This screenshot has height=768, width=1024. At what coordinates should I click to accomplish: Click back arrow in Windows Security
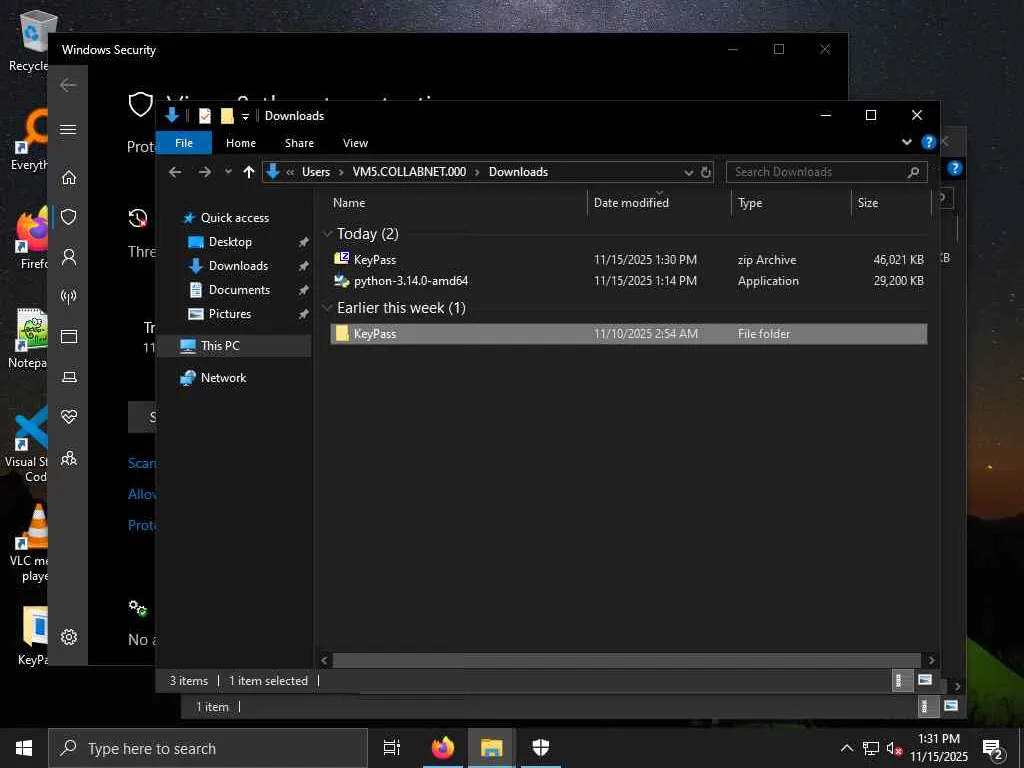point(68,85)
